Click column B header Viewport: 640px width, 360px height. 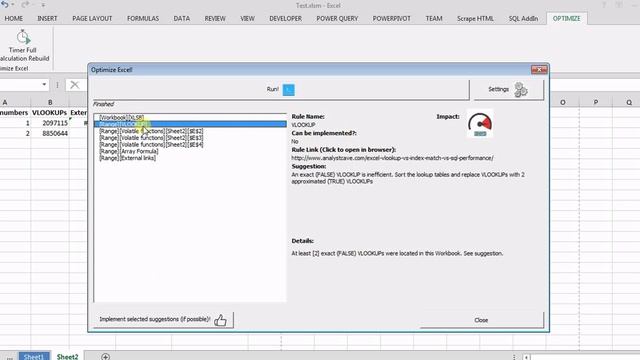tap(50, 102)
